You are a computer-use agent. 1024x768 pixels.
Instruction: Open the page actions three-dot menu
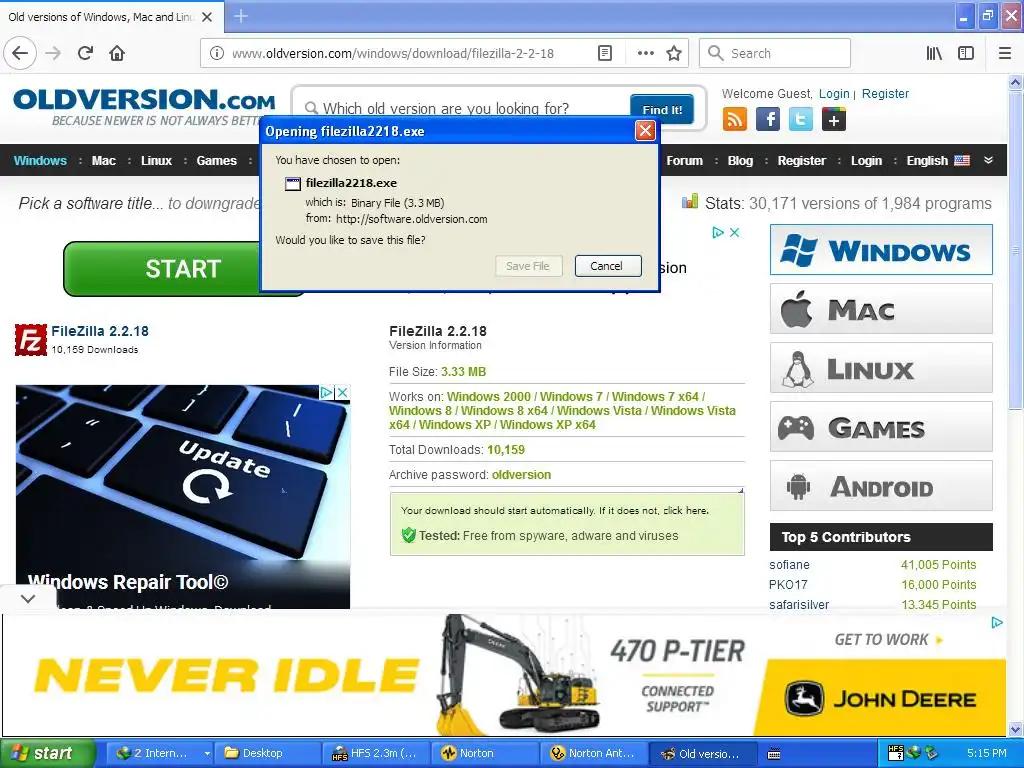[645, 53]
